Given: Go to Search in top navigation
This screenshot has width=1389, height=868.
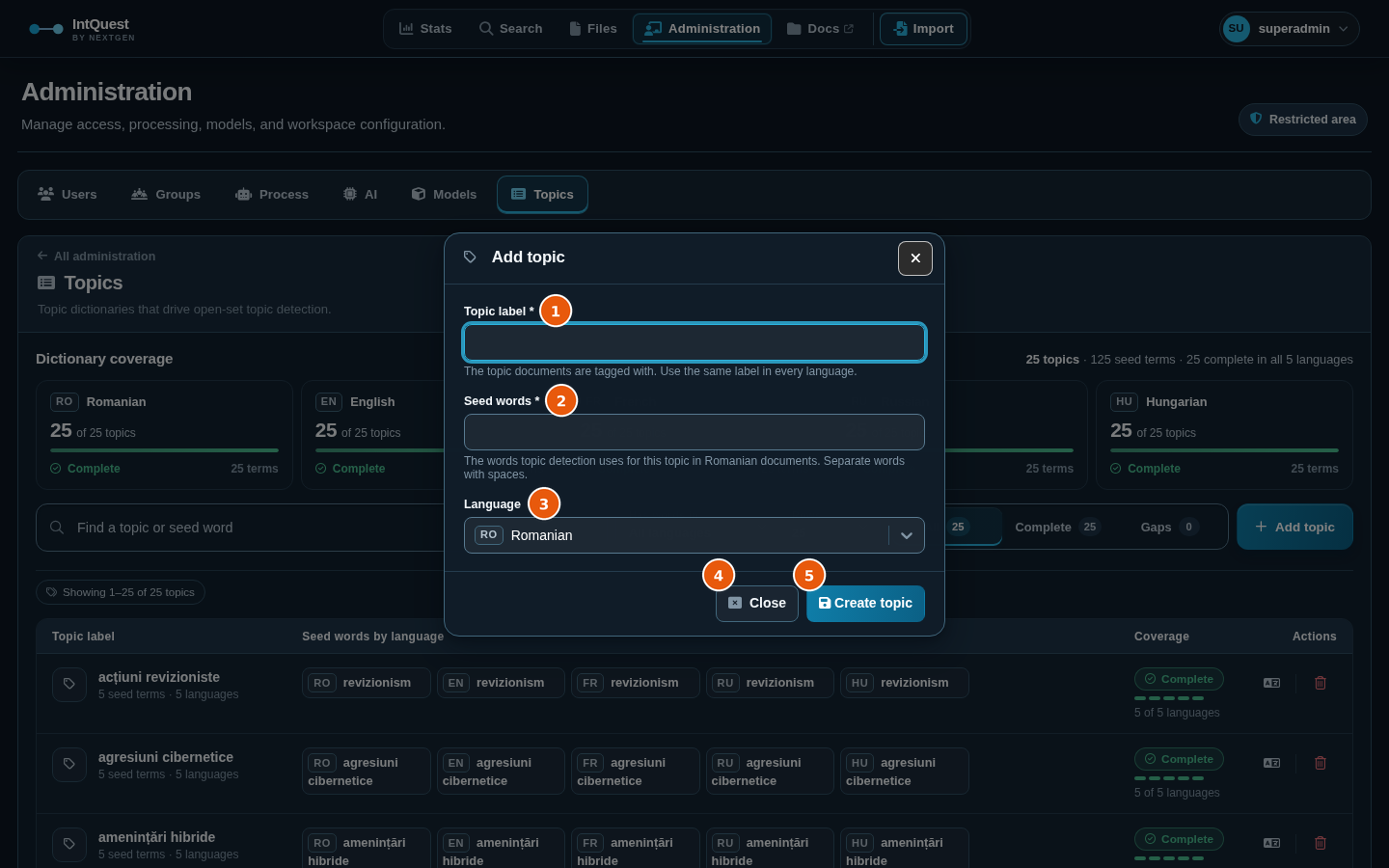Looking at the screenshot, I should coord(511,29).
